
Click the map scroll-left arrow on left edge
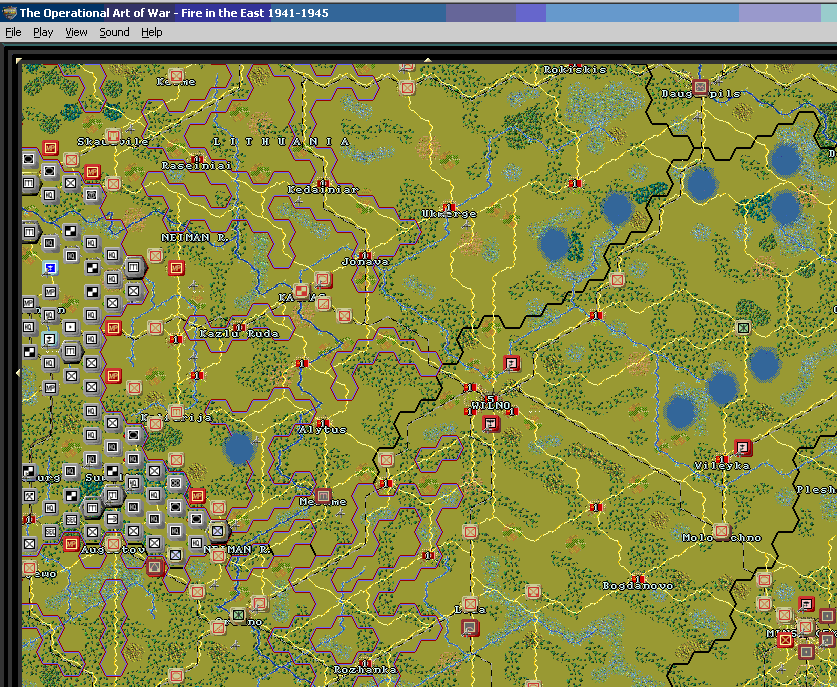click(18, 372)
